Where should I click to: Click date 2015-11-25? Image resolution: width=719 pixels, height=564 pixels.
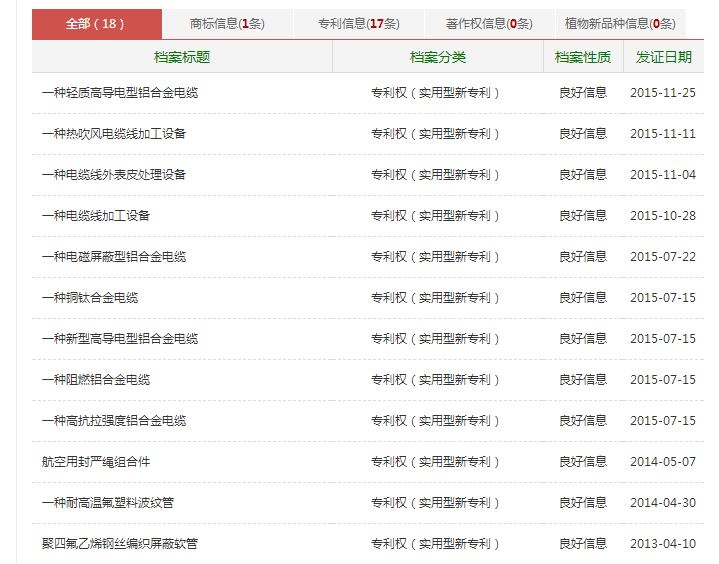coord(663,93)
